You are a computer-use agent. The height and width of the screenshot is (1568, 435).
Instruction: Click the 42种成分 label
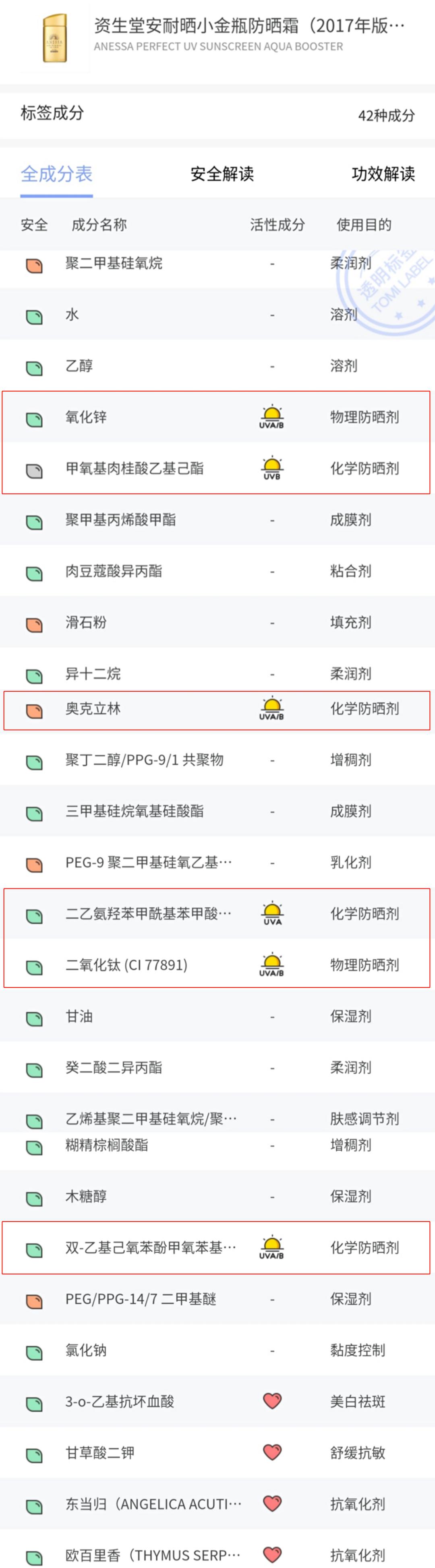[386, 116]
